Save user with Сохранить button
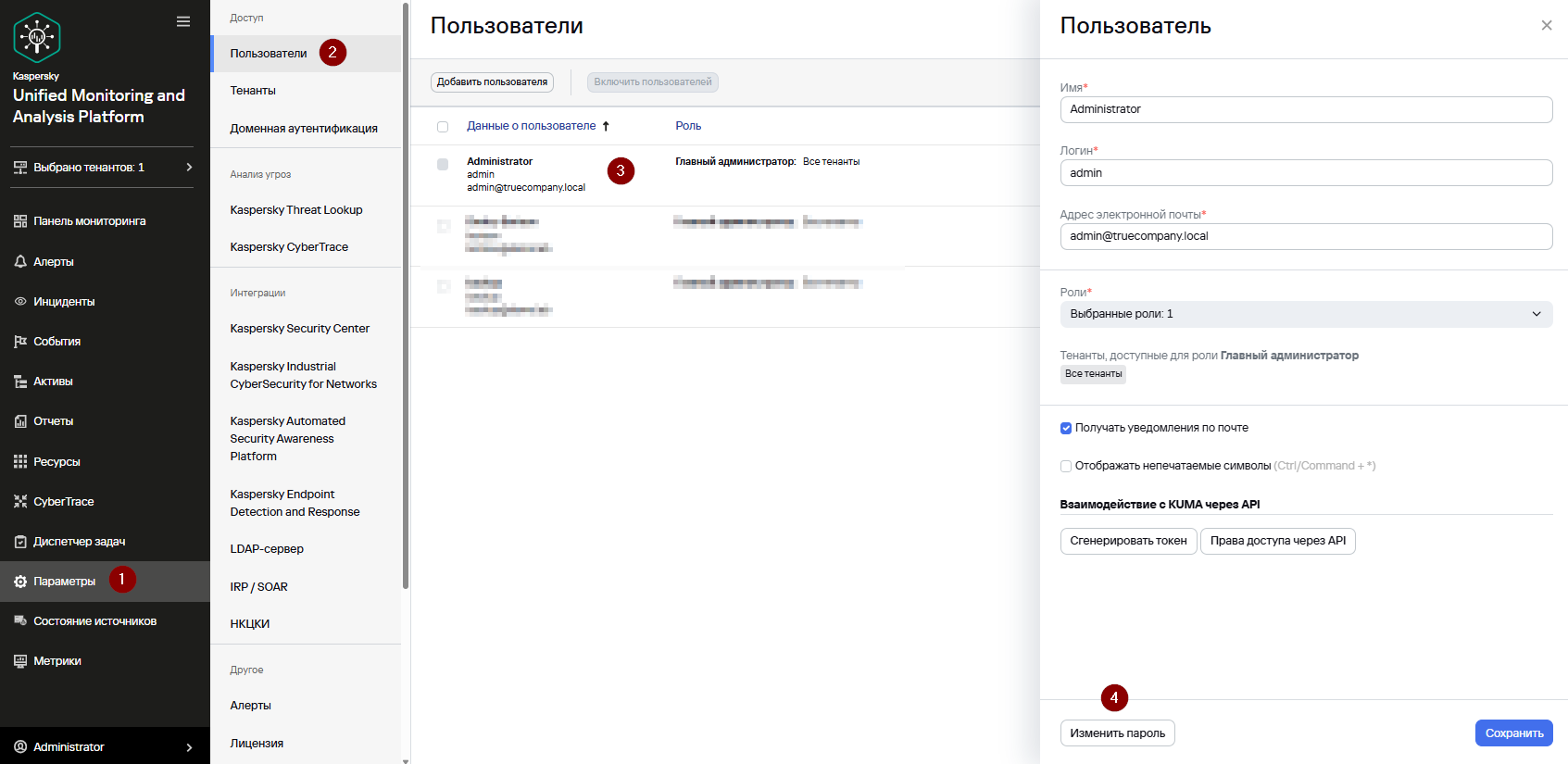1568x764 pixels. [1514, 733]
